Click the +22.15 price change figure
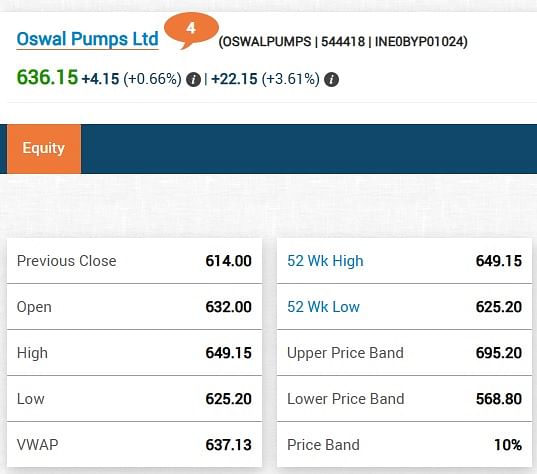537x474 pixels. (234, 79)
